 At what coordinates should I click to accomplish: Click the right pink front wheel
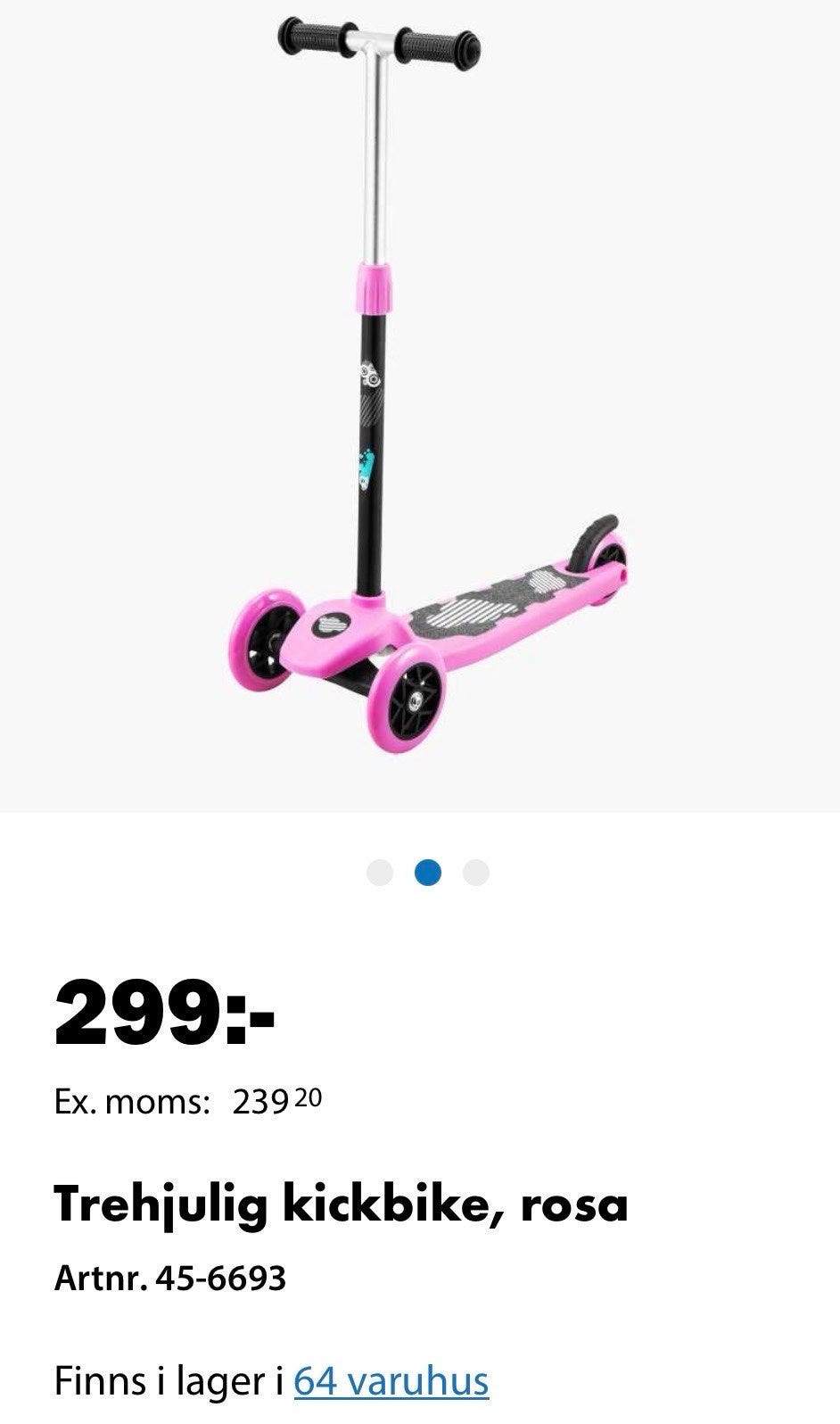click(x=404, y=699)
